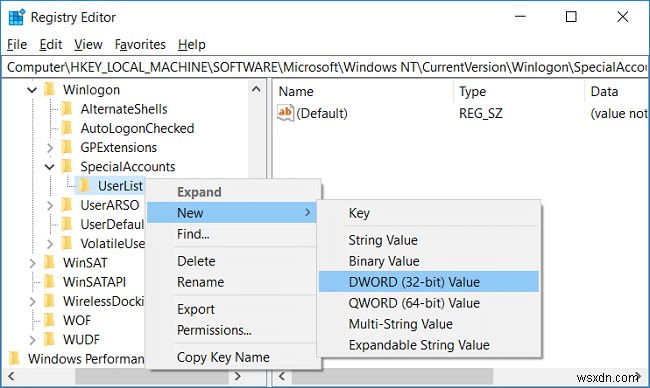Click the GPExtensions folder icon
The image size is (650, 388).
click(67, 147)
